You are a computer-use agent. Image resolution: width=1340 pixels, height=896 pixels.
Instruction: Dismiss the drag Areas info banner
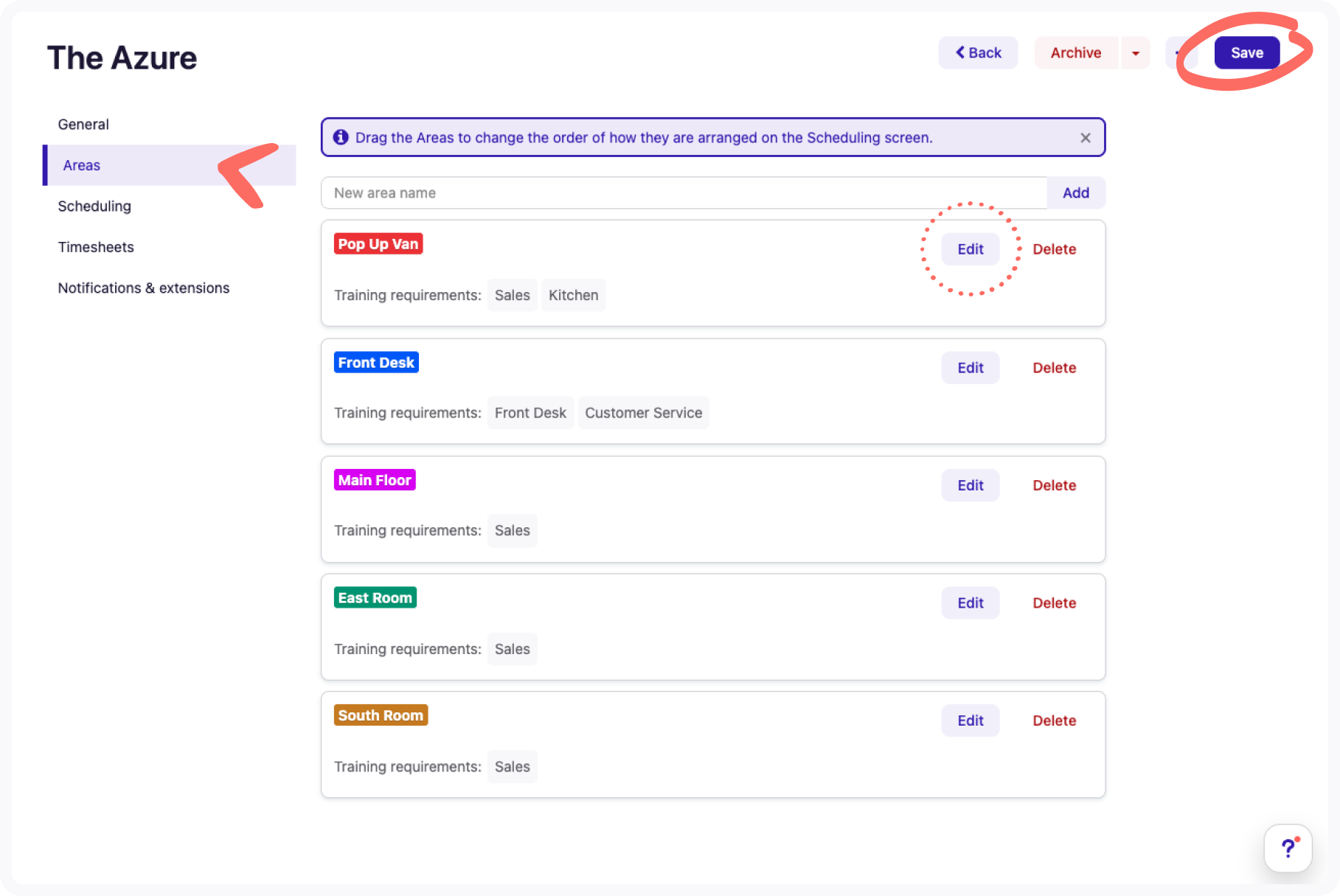[x=1086, y=138]
